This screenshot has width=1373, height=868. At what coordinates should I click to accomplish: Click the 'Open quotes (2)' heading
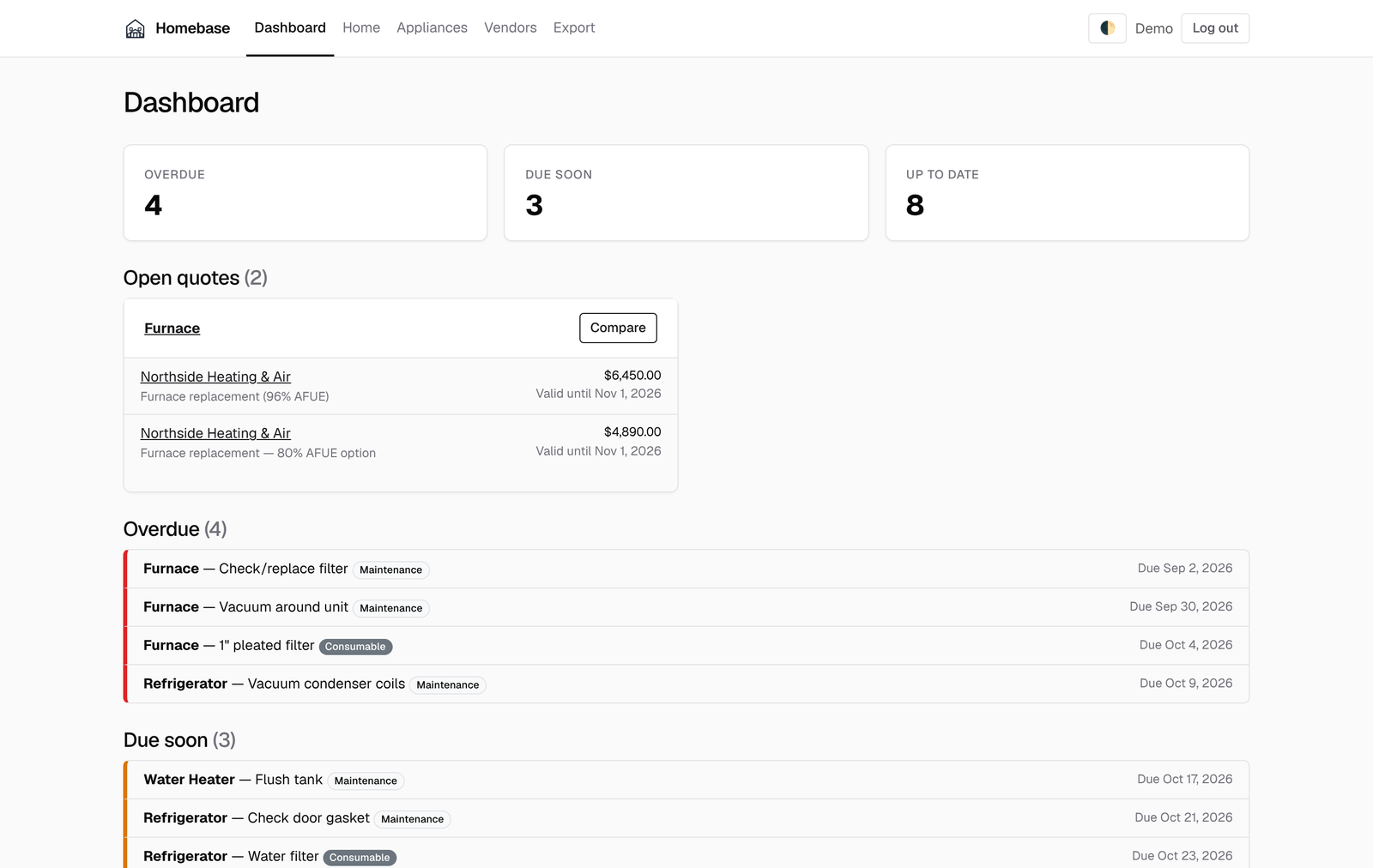pyautogui.click(x=196, y=278)
